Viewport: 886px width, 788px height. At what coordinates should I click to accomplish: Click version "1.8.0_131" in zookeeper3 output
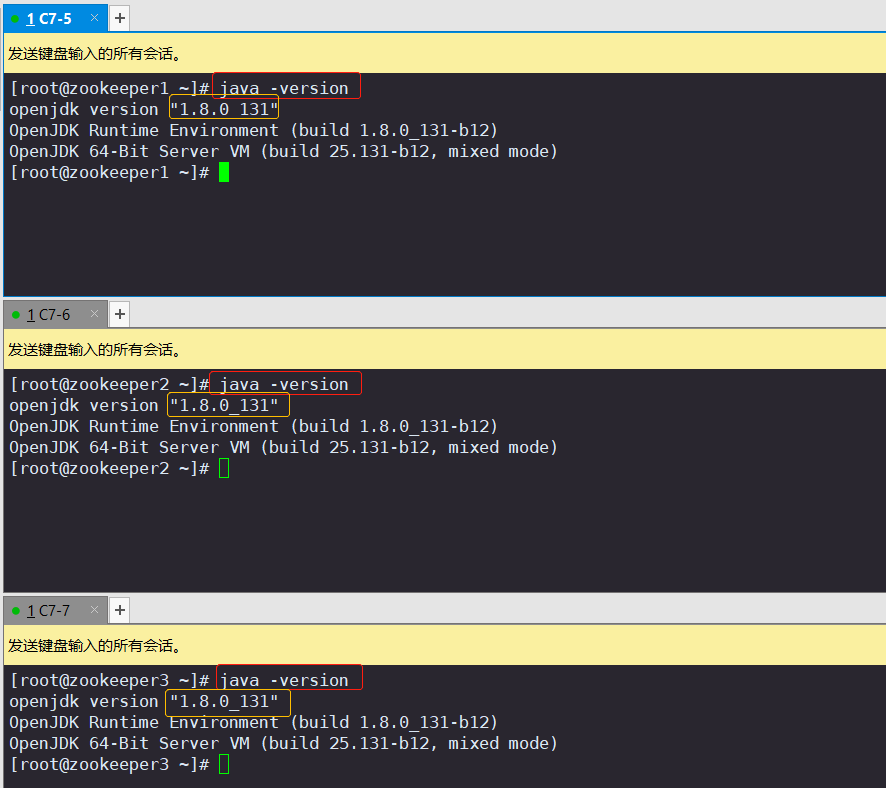[224, 701]
